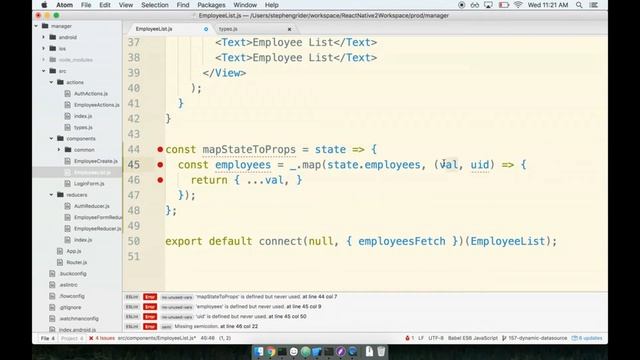
Task: Click lint error dot on line 46
Action: click(x=160, y=180)
